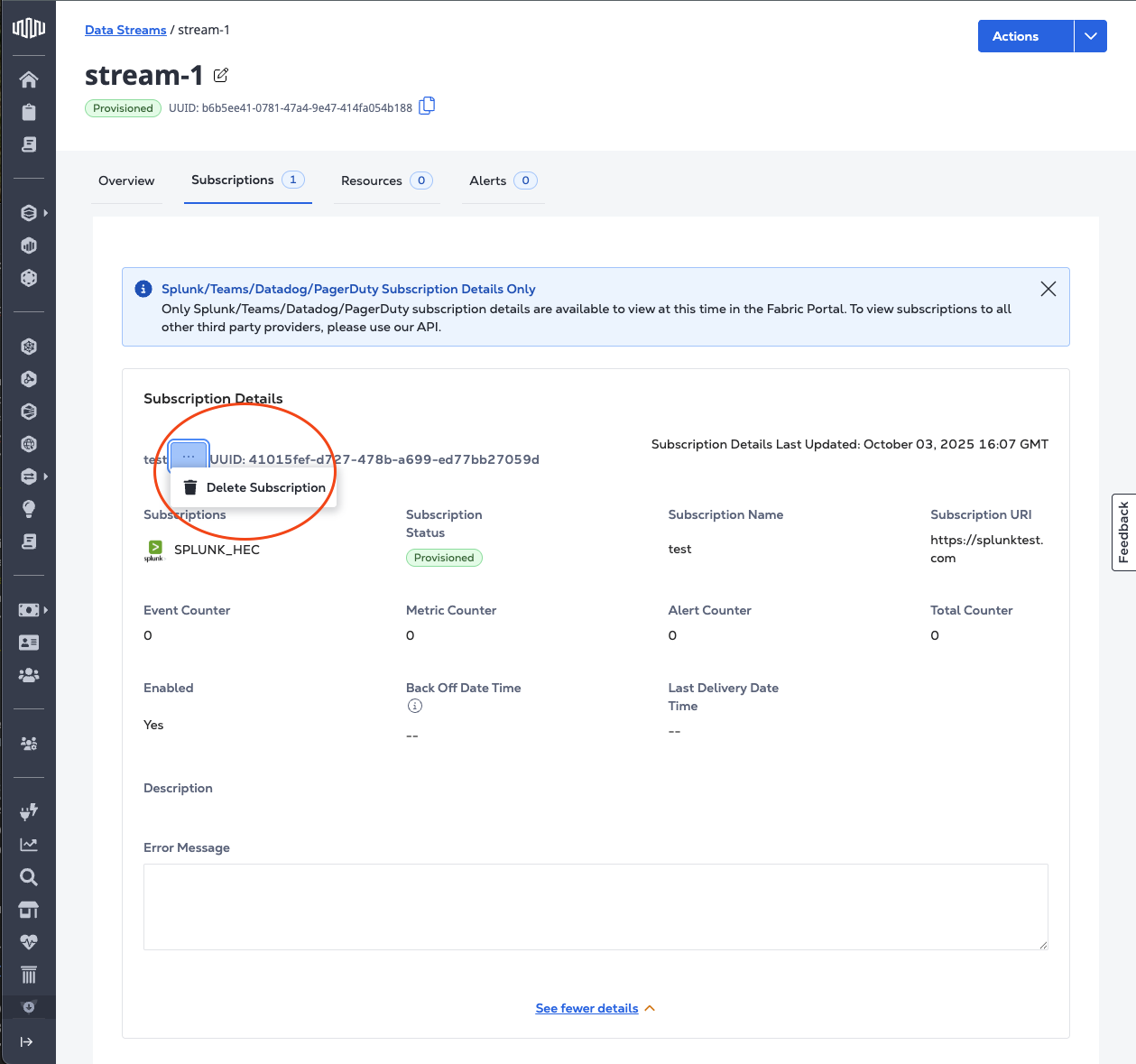Open the lightbulb icon in the sidebar
This screenshot has height=1064, width=1136.
click(29, 509)
